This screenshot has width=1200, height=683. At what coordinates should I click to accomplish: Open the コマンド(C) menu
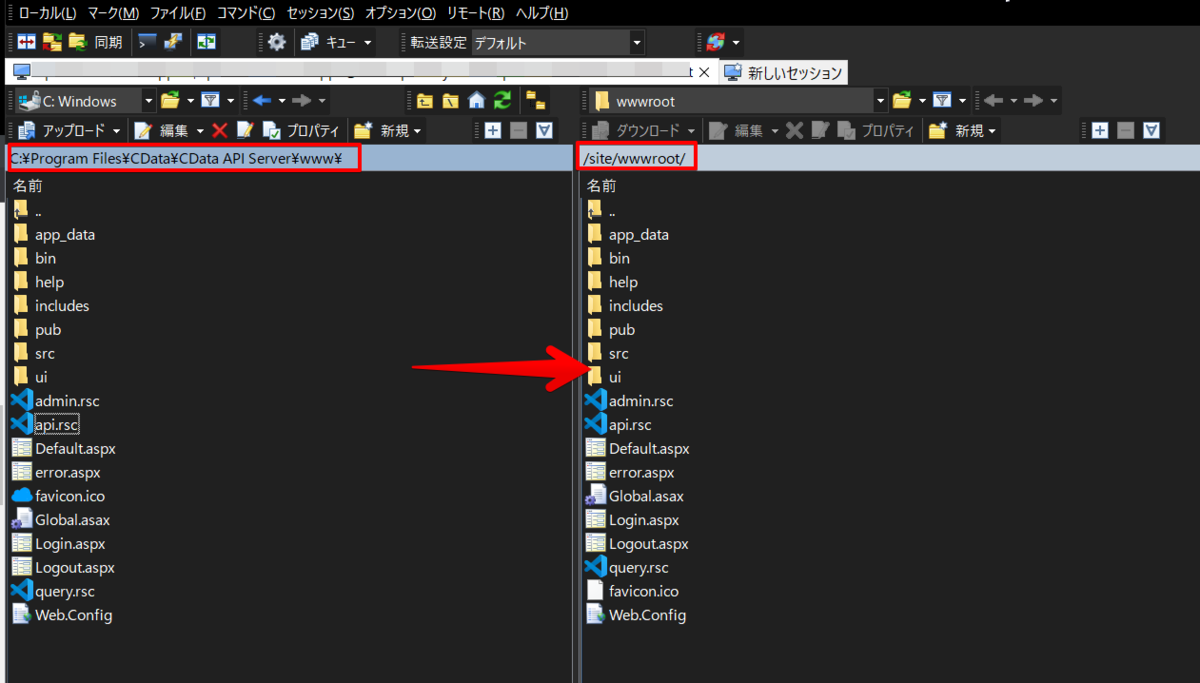246,13
